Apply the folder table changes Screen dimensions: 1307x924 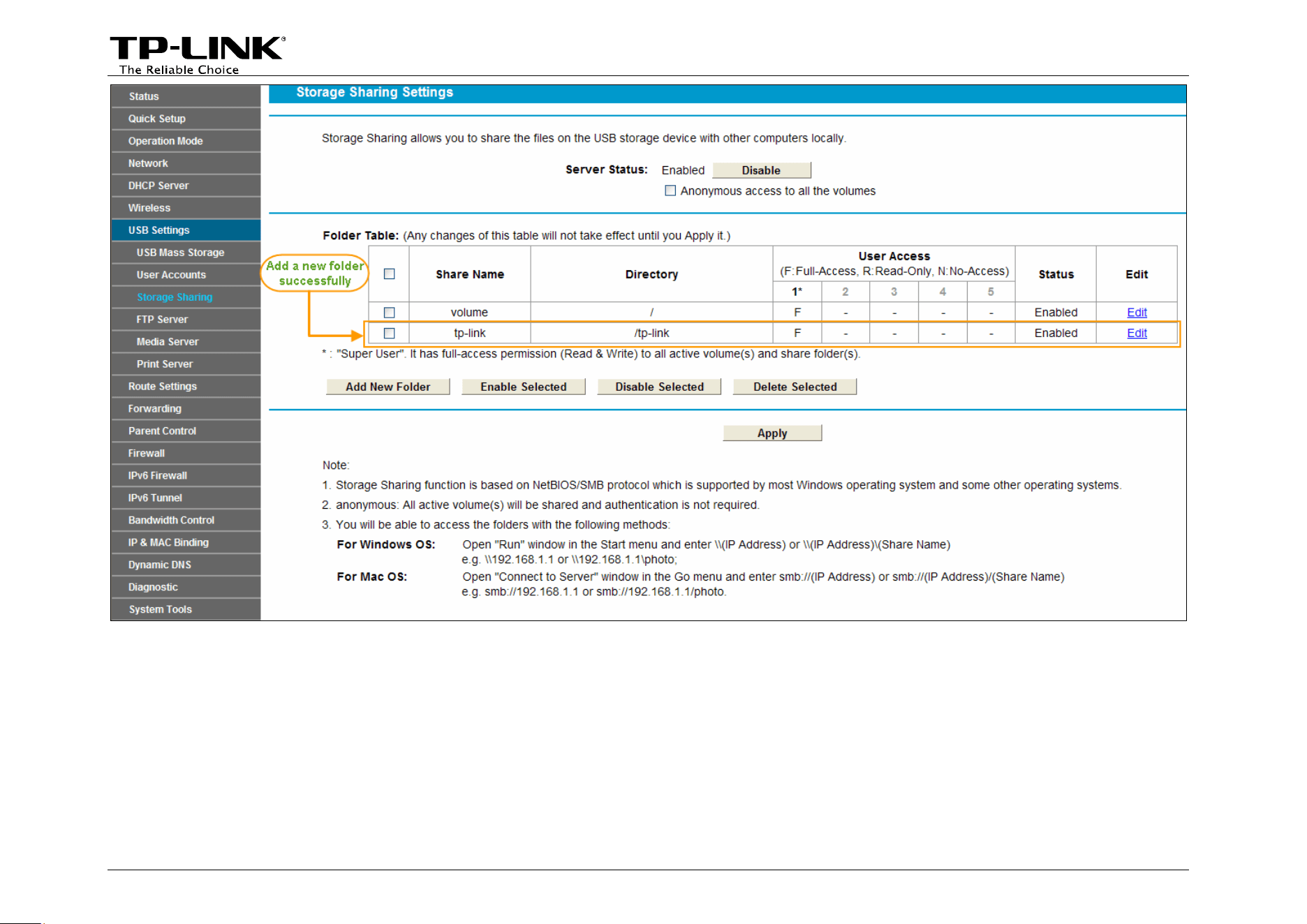(x=772, y=433)
